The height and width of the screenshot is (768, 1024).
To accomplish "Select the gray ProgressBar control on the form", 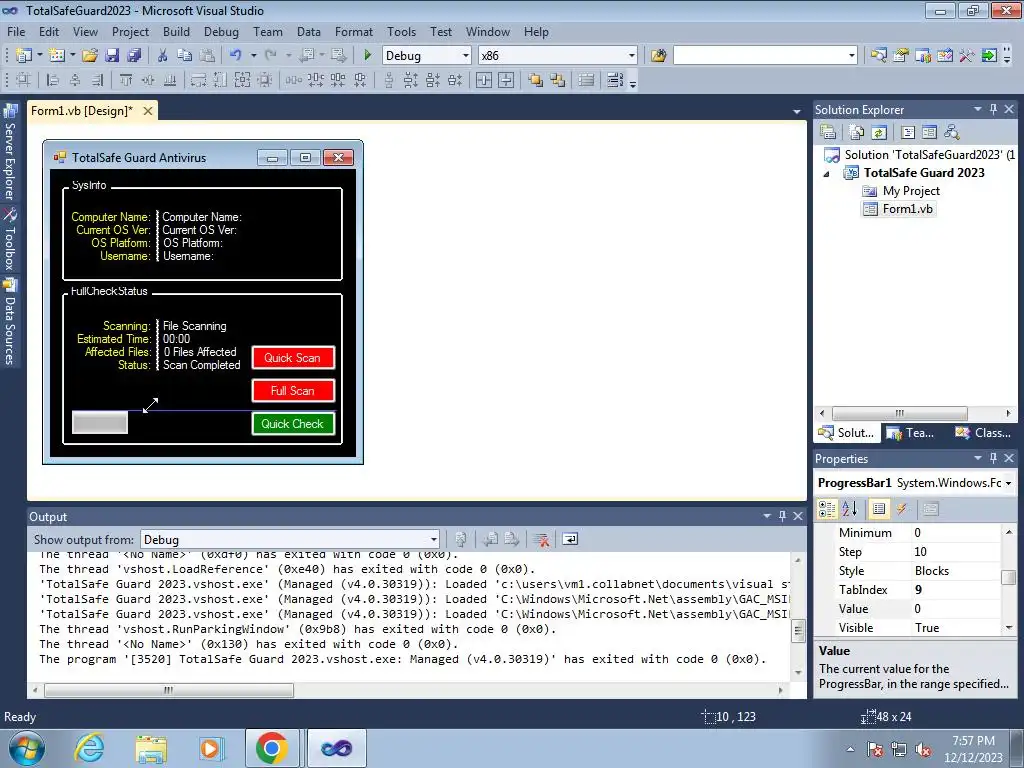I will pos(100,423).
